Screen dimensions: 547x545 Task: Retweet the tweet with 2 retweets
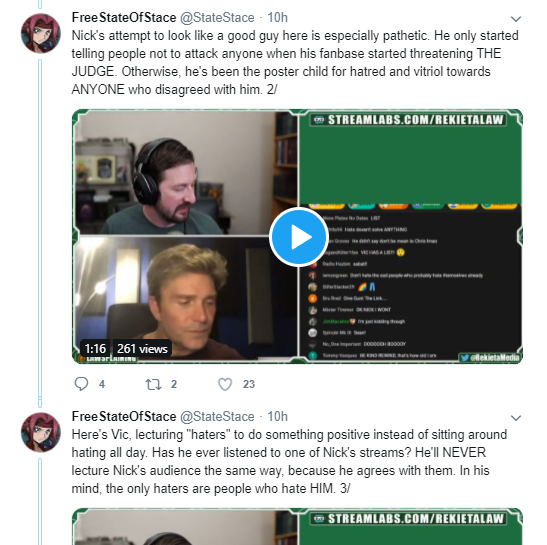(x=153, y=384)
